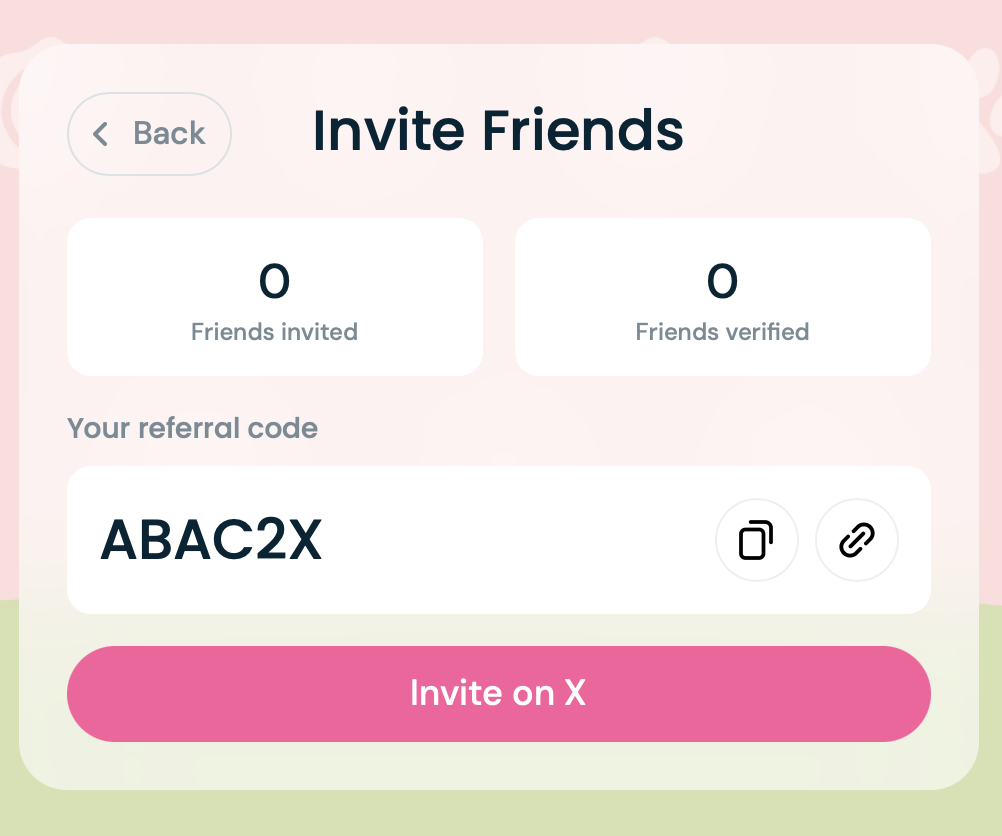Click the green background below the card
The image size is (1002, 836).
click(500, 815)
